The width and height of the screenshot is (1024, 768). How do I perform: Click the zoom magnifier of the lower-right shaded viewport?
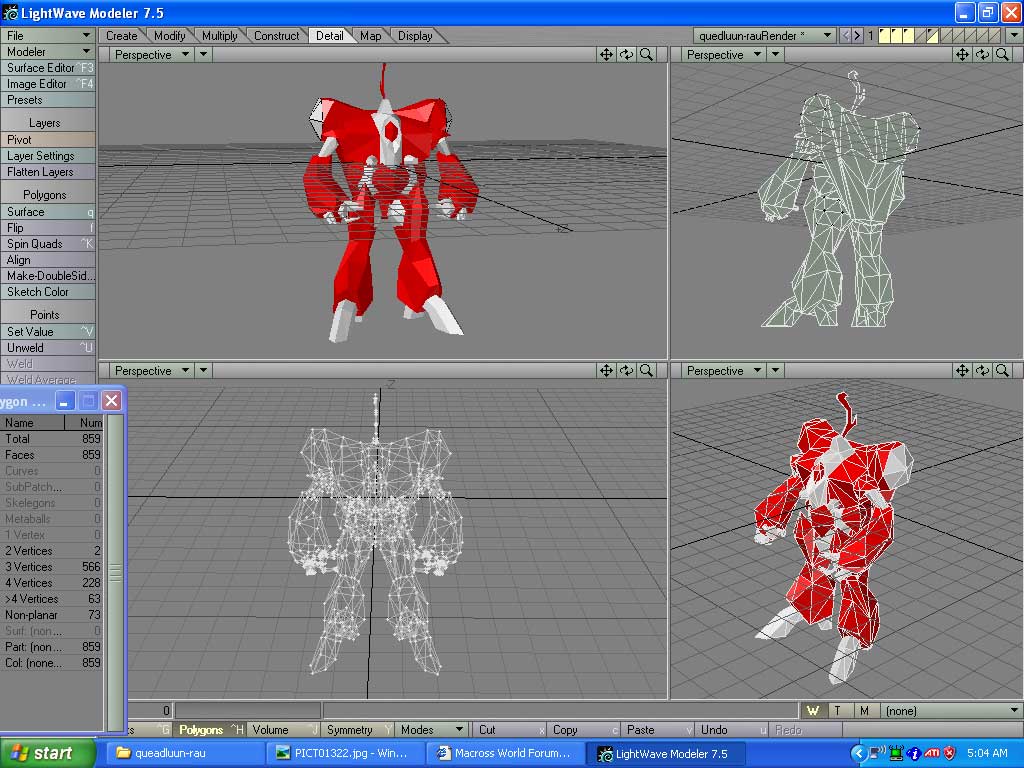(1002, 371)
